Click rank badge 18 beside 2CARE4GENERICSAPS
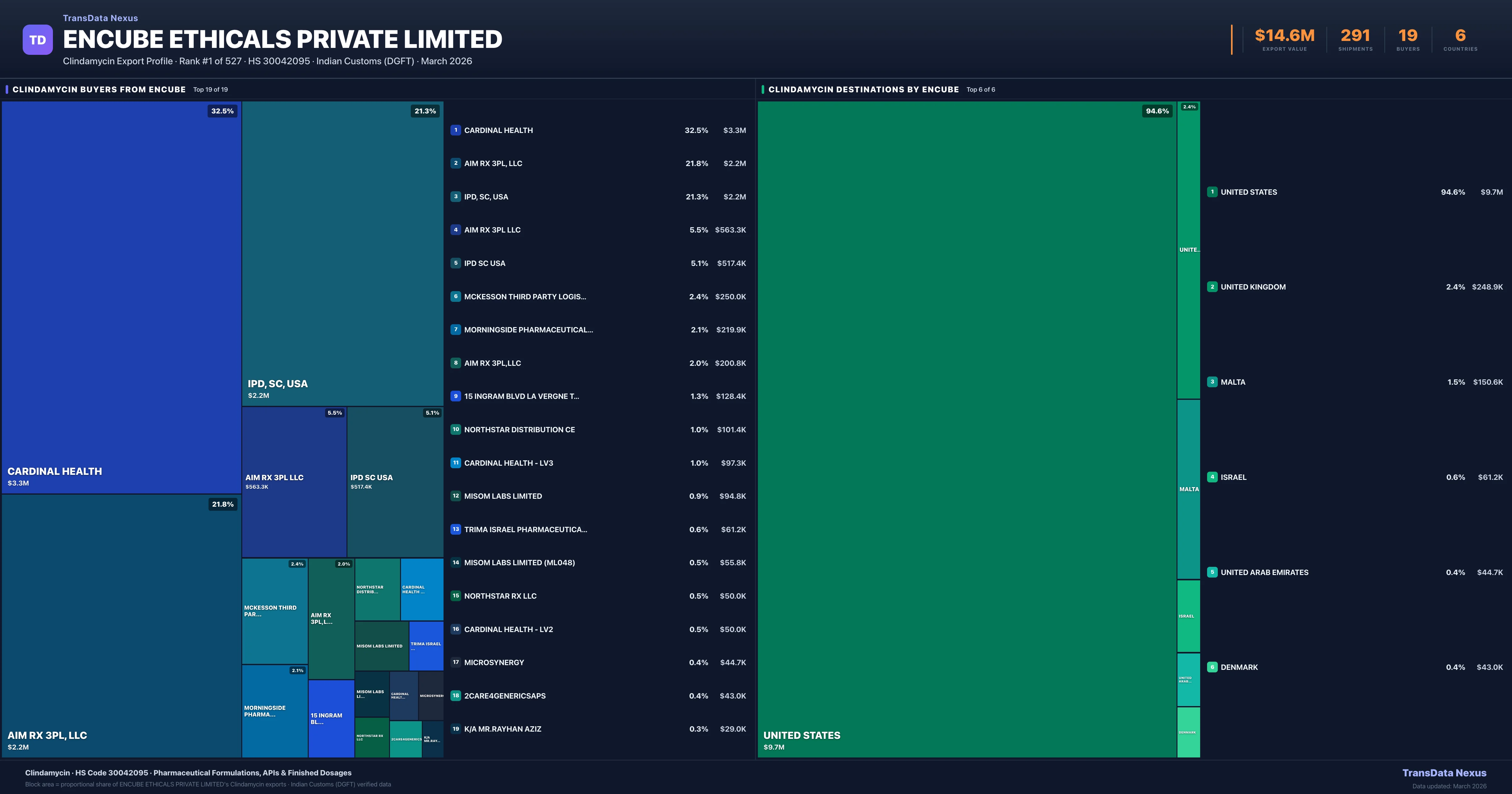The height and width of the screenshot is (794, 1512). click(455, 695)
